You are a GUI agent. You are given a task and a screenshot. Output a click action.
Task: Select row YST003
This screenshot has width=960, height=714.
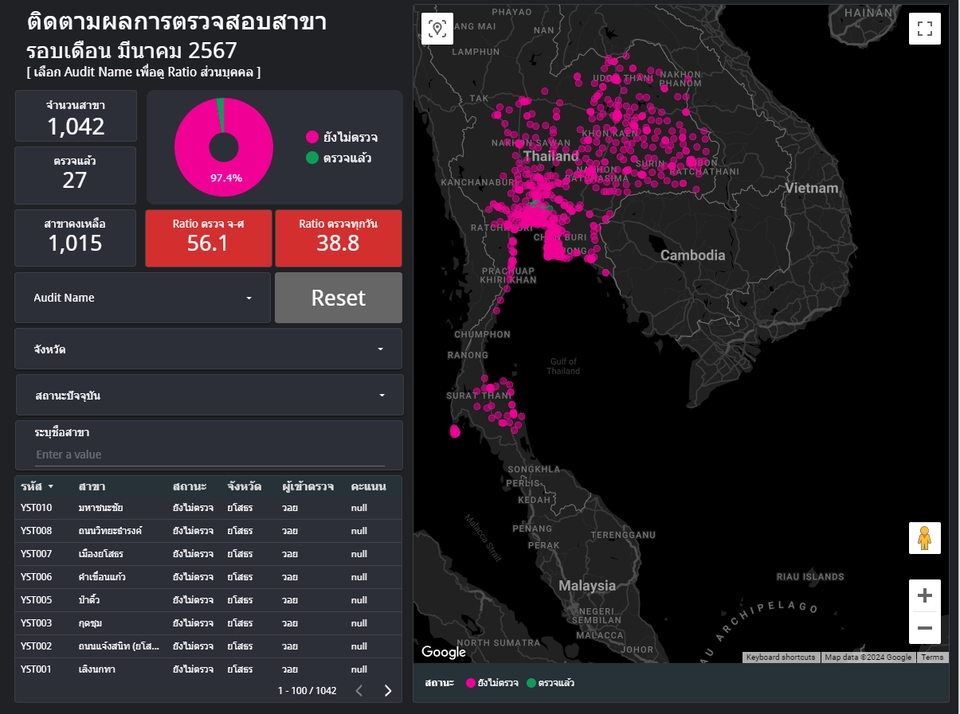coord(209,623)
